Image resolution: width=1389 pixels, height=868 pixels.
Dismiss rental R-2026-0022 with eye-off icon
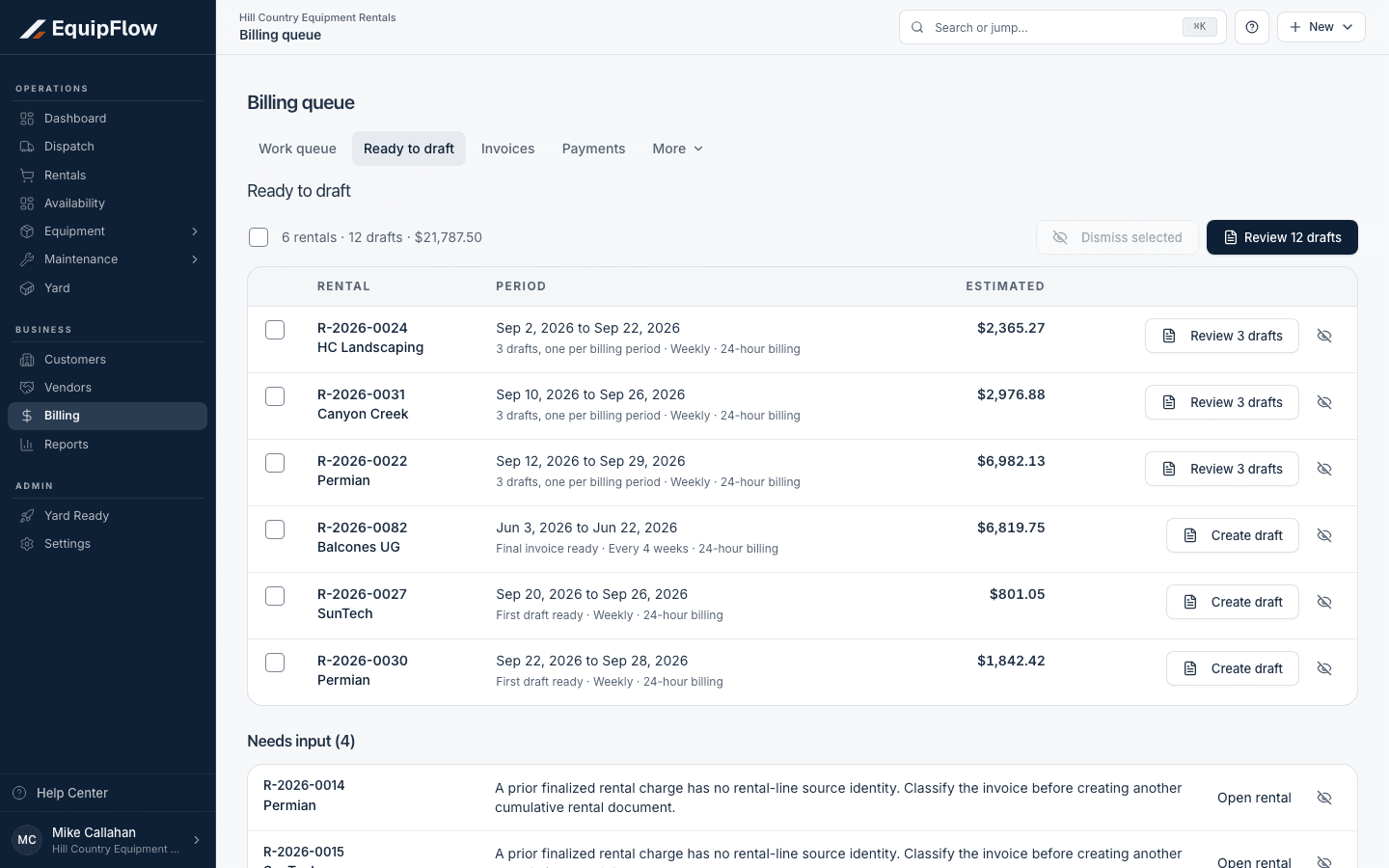point(1324,469)
